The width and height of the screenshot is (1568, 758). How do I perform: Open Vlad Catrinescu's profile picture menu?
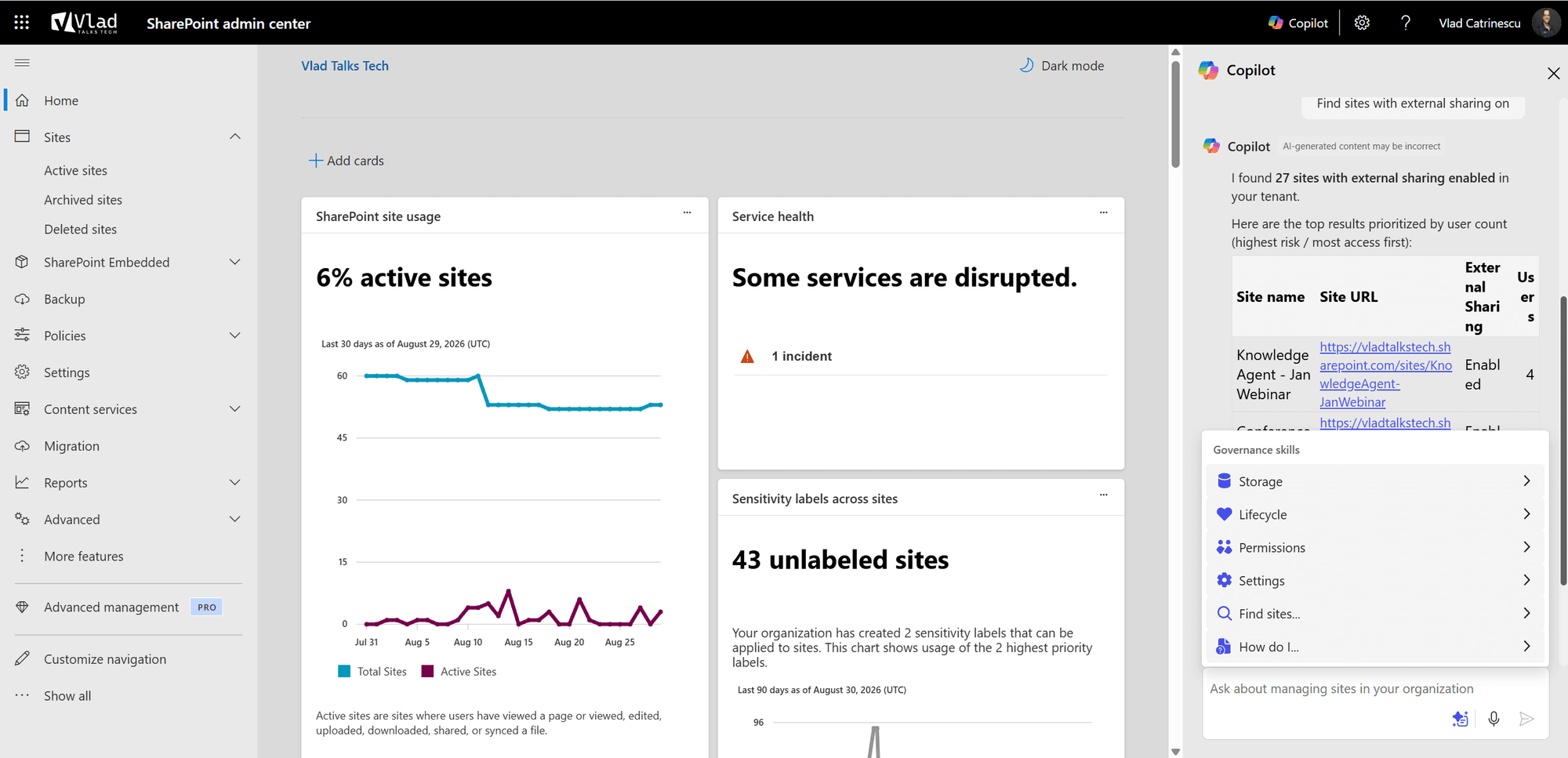[1546, 23]
